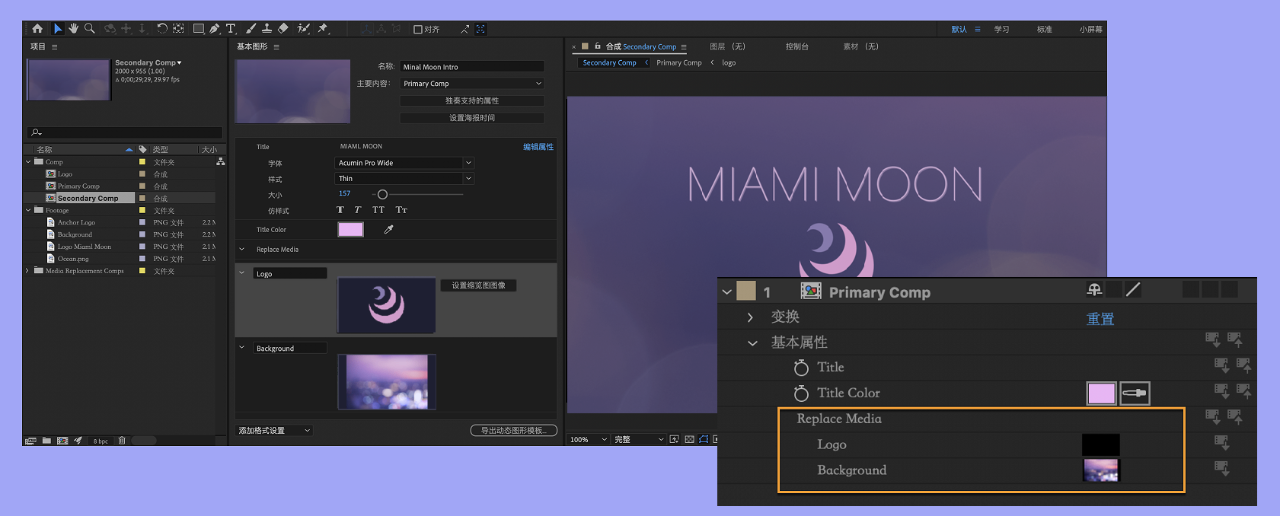Toggle faux bold text style
The image size is (1280, 516).
340,210
